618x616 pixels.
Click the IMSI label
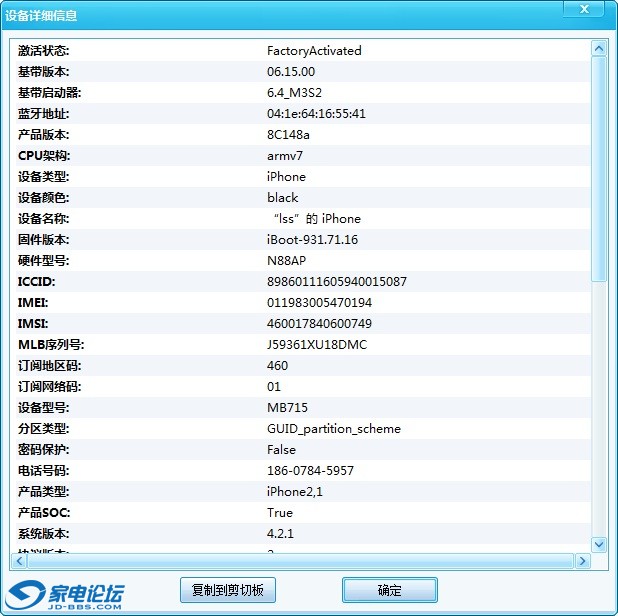click(x=33, y=324)
